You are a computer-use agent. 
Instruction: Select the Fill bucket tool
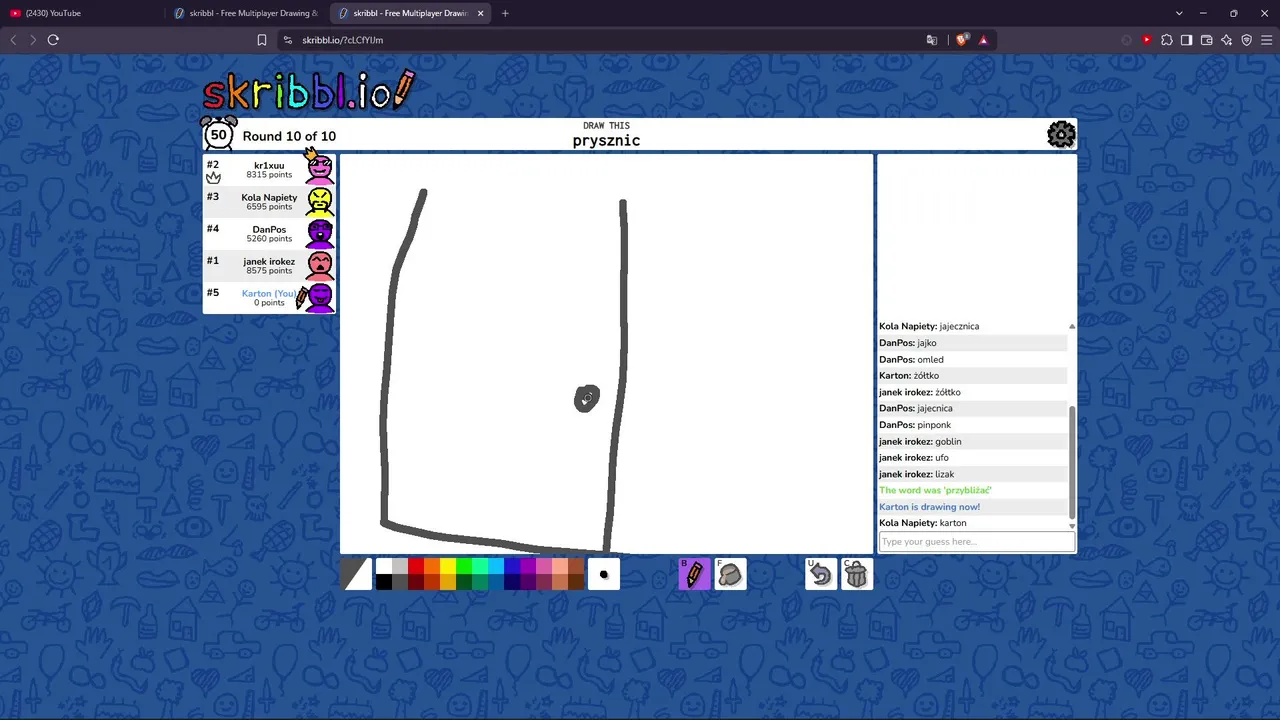(x=730, y=574)
